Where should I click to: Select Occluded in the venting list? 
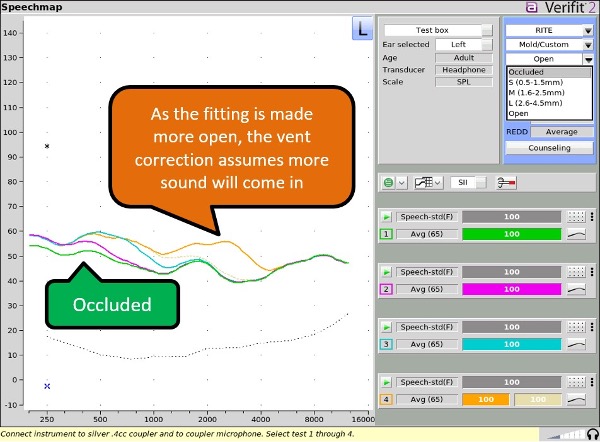click(x=549, y=72)
